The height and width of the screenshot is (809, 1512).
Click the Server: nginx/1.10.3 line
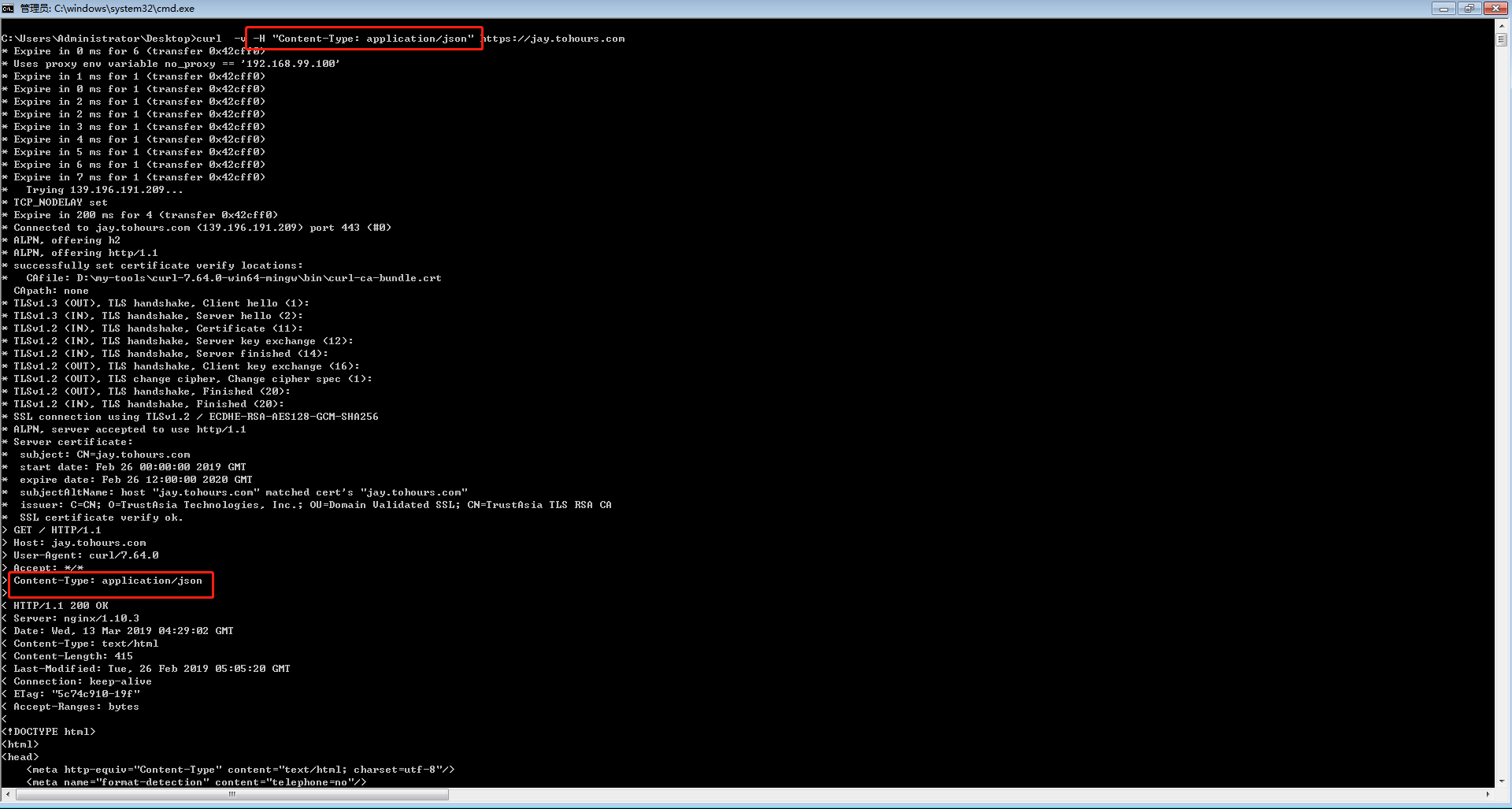76,618
